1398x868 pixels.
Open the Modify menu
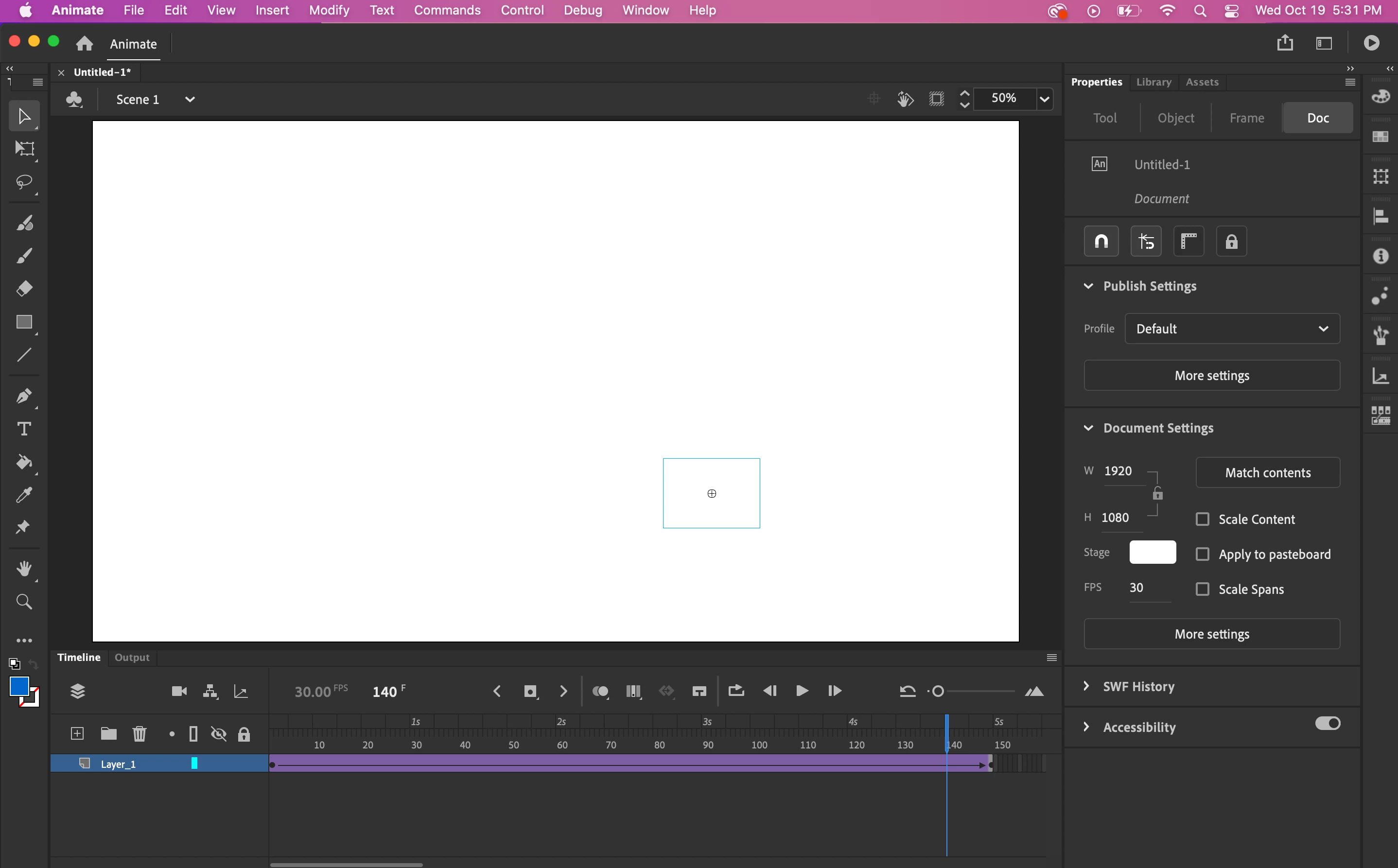[x=329, y=10]
